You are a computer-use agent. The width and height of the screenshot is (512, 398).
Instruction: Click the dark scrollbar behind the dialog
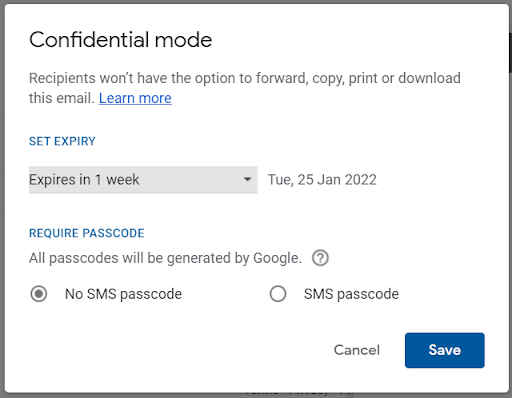[510, 52]
